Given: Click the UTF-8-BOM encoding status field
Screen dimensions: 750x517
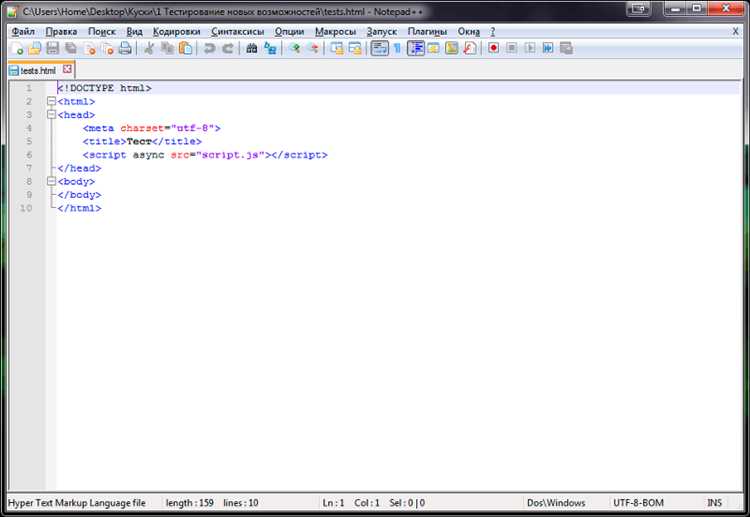Looking at the screenshot, I should point(639,503).
